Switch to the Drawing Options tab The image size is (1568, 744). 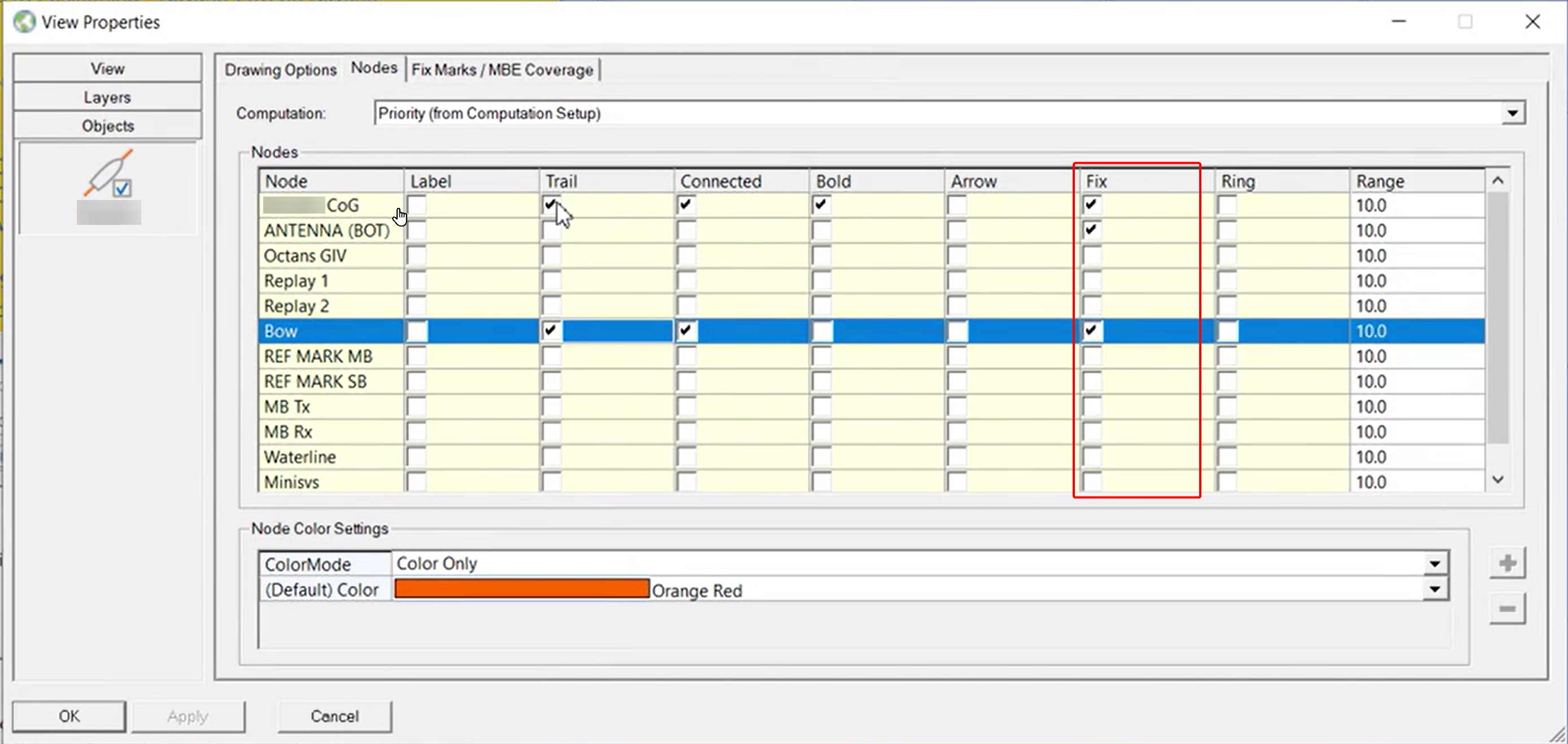(x=280, y=70)
